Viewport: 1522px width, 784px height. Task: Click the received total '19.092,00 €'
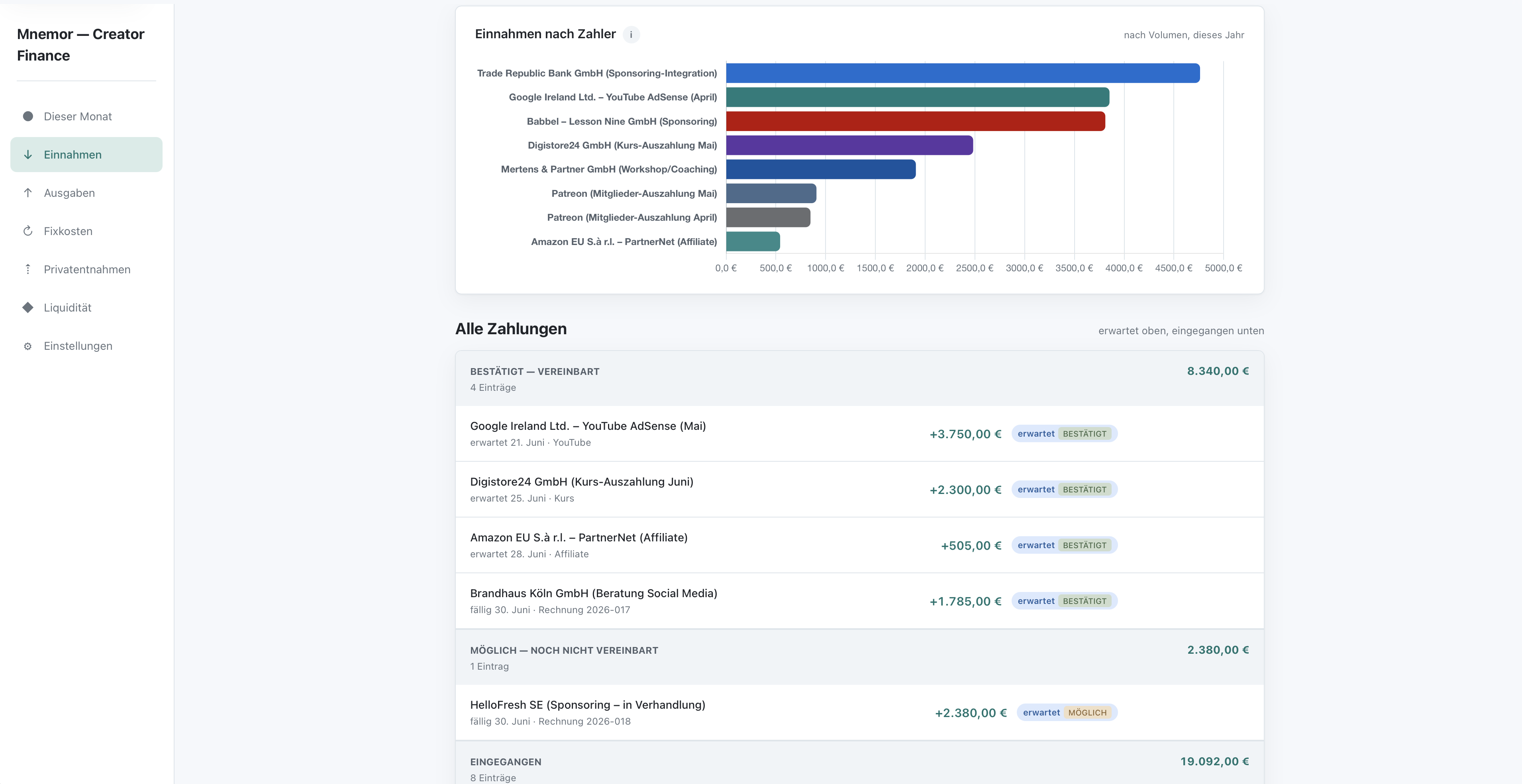(1214, 762)
